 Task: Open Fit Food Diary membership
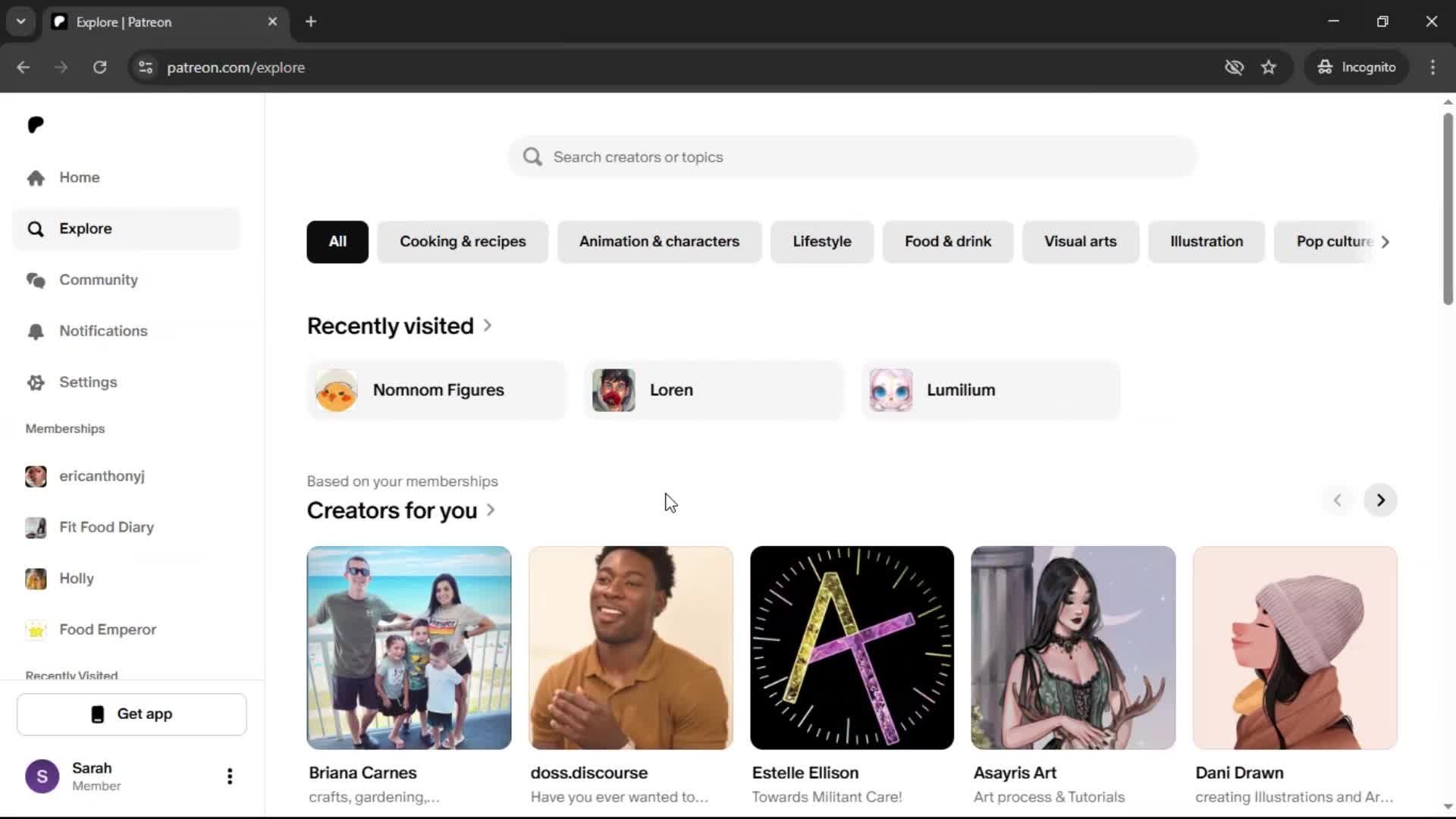(x=127, y=527)
